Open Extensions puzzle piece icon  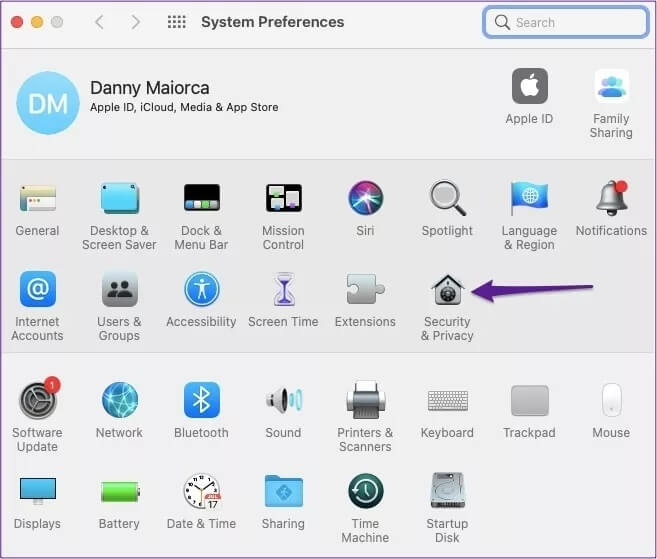point(365,289)
